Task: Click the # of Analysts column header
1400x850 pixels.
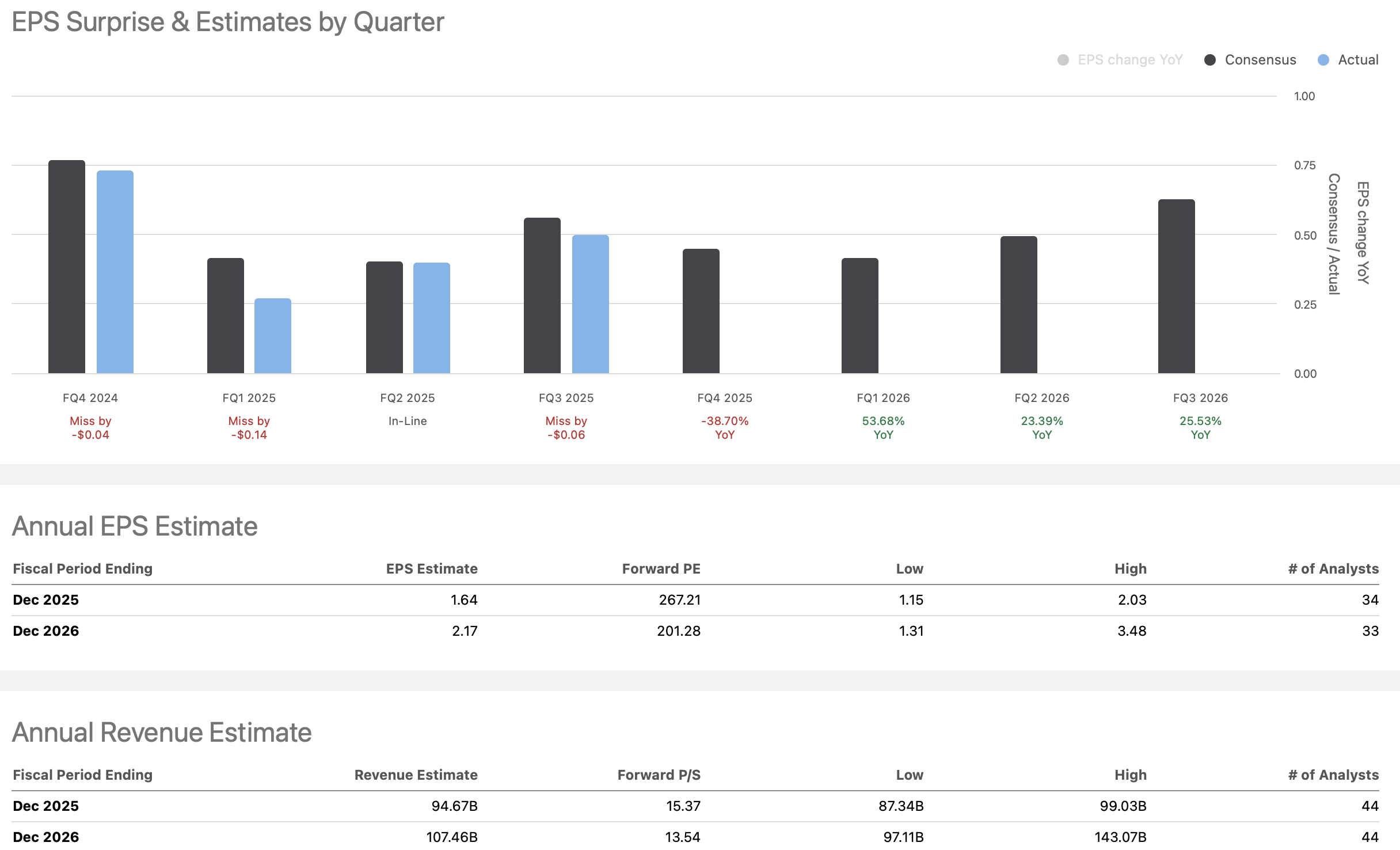Action: click(x=1332, y=568)
